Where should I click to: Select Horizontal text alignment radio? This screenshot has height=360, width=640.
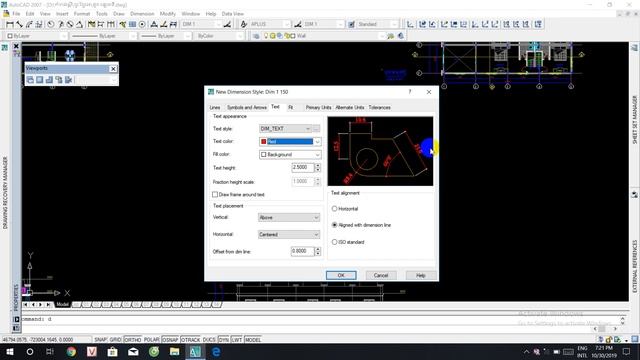click(335, 209)
